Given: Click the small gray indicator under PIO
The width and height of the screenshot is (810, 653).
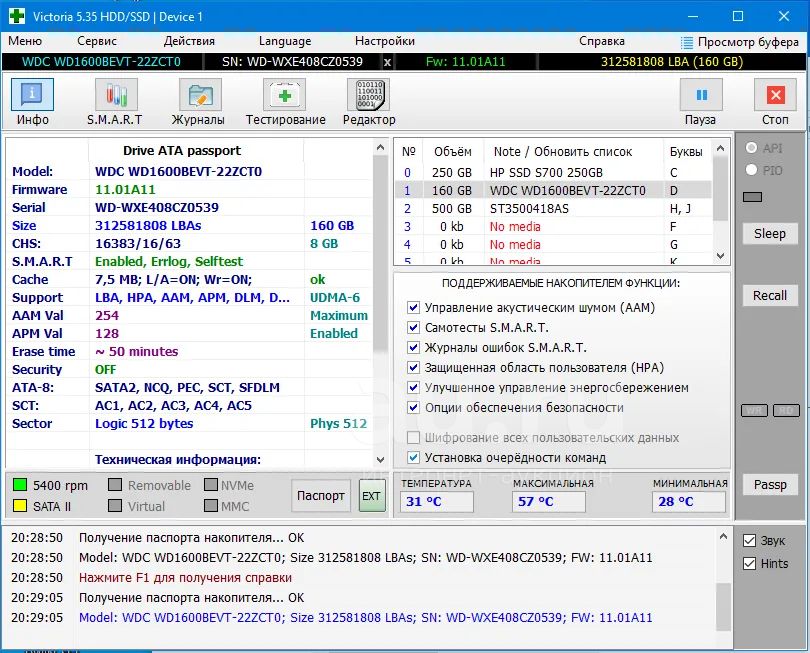Looking at the screenshot, I should tap(753, 197).
